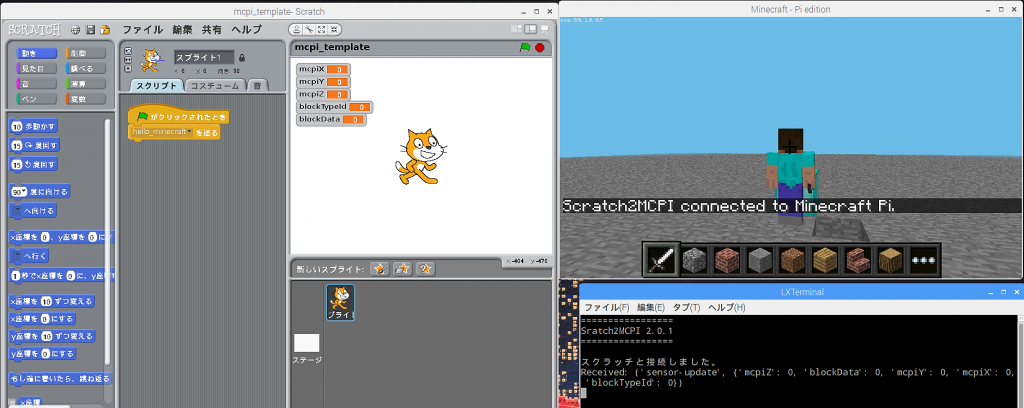Set rotation style to don't rotate
The width and height of the screenshot is (1024, 408).
[128, 67]
